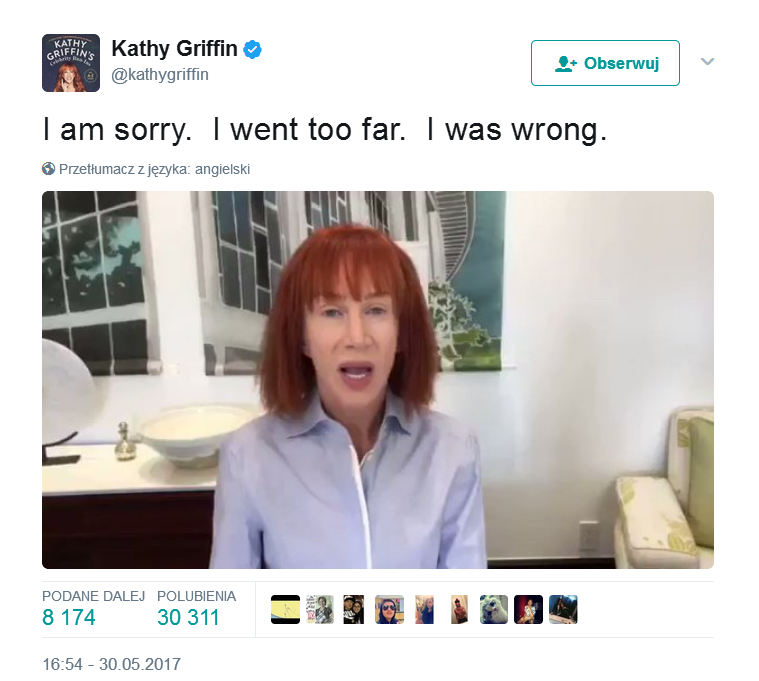Play the apology video thumbnail
Image resolution: width=759 pixels, height=681 pixels.
coord(378,380)
